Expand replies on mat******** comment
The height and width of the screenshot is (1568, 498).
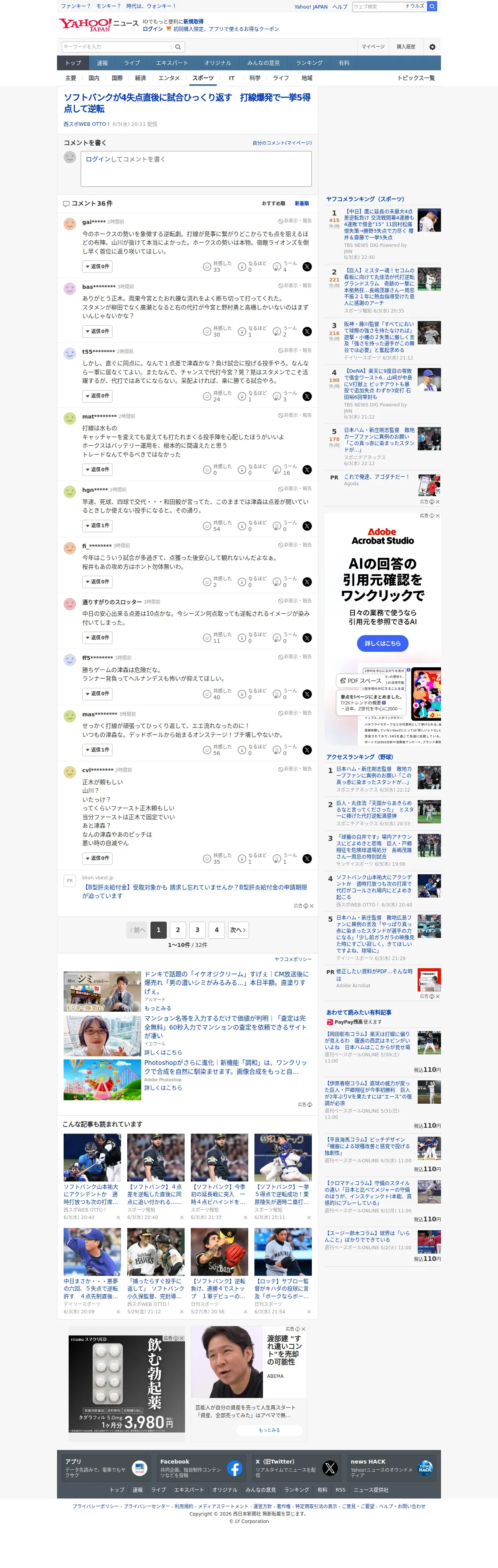[x=97, y=469]
